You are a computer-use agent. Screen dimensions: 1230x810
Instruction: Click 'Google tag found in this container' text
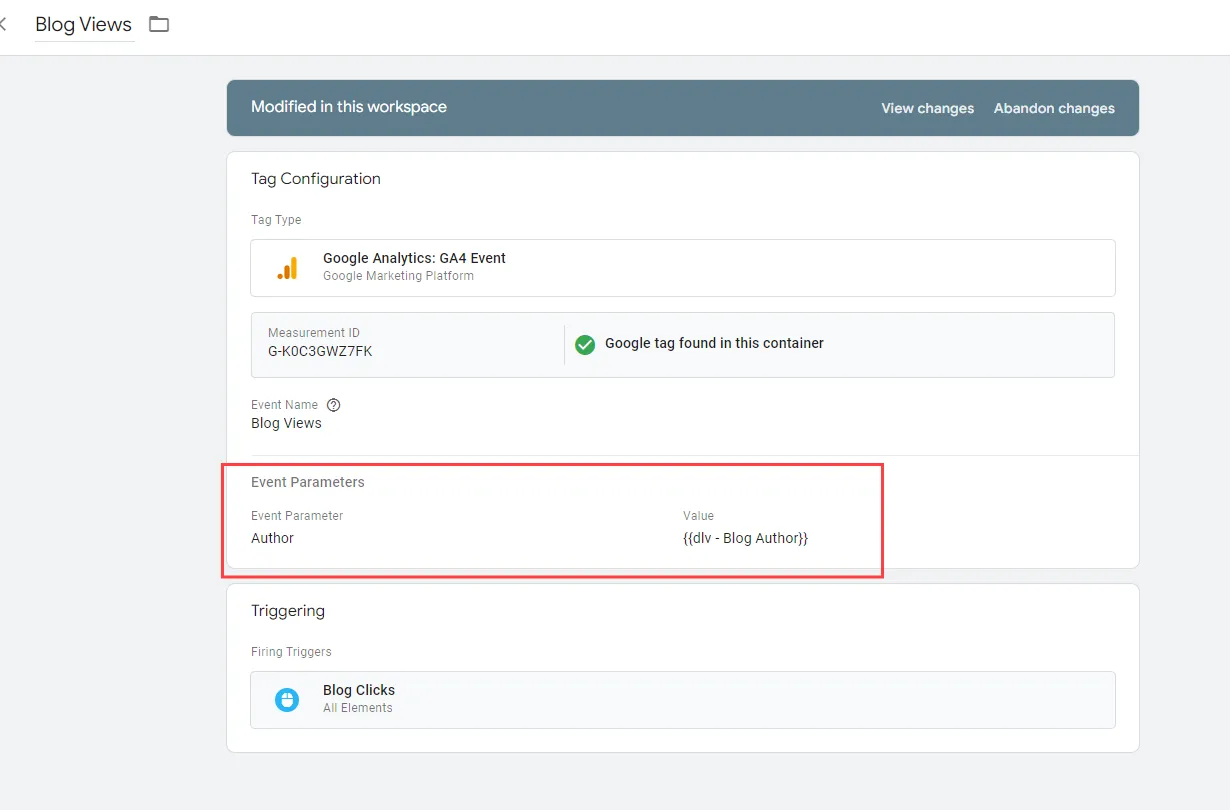[x=714, y=343]
